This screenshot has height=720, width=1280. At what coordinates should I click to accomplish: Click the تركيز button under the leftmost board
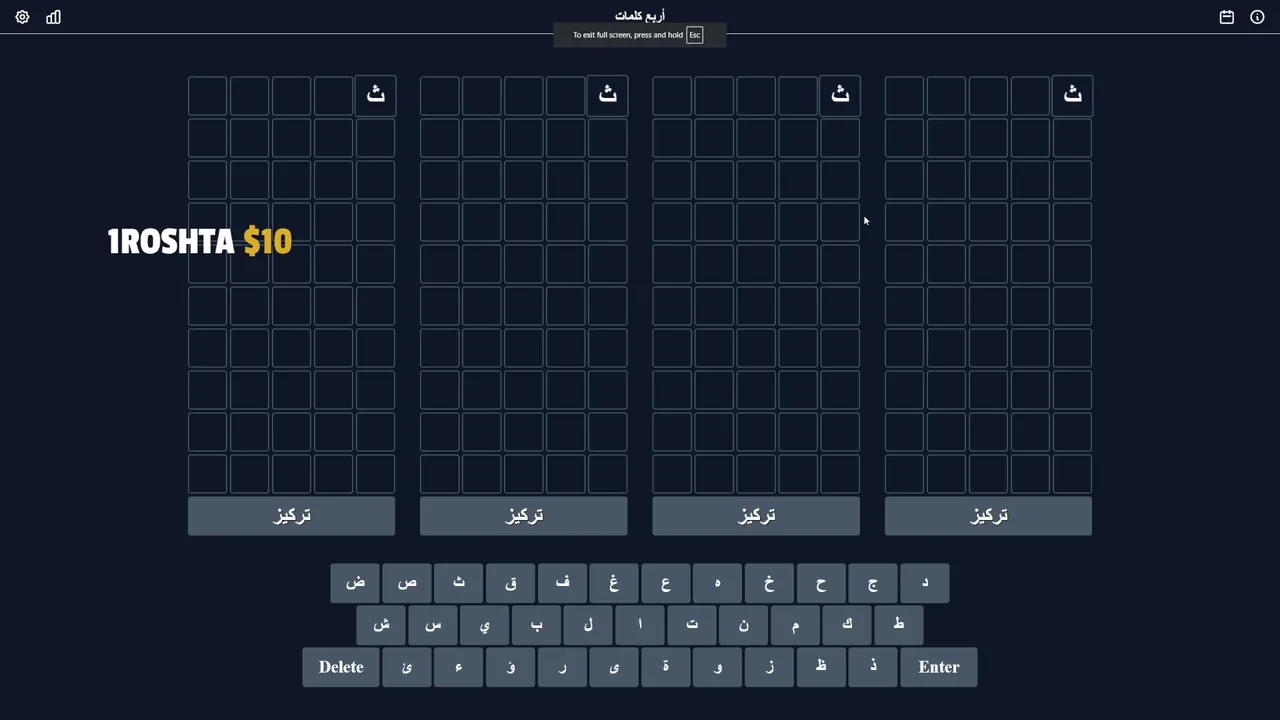(x=292, y=516)
